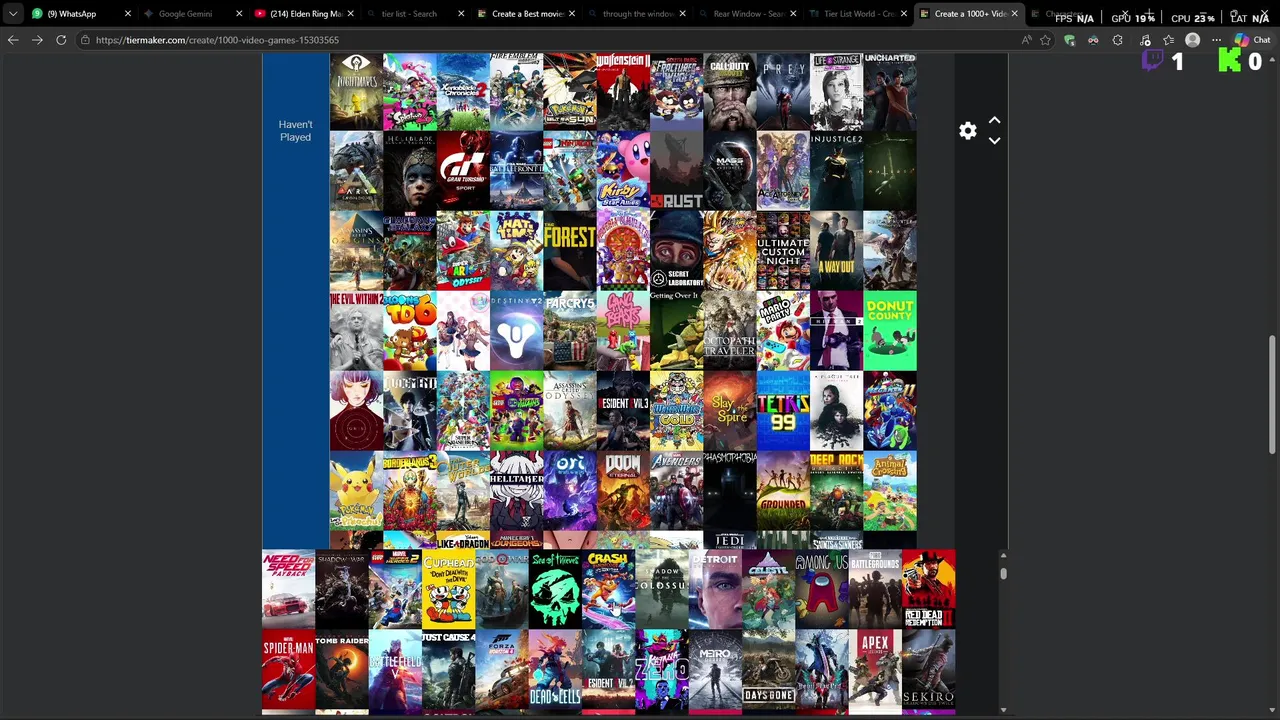Select Just Cause 4 cover
Viewport: 1280px width, 720px height.
point(448,669)
